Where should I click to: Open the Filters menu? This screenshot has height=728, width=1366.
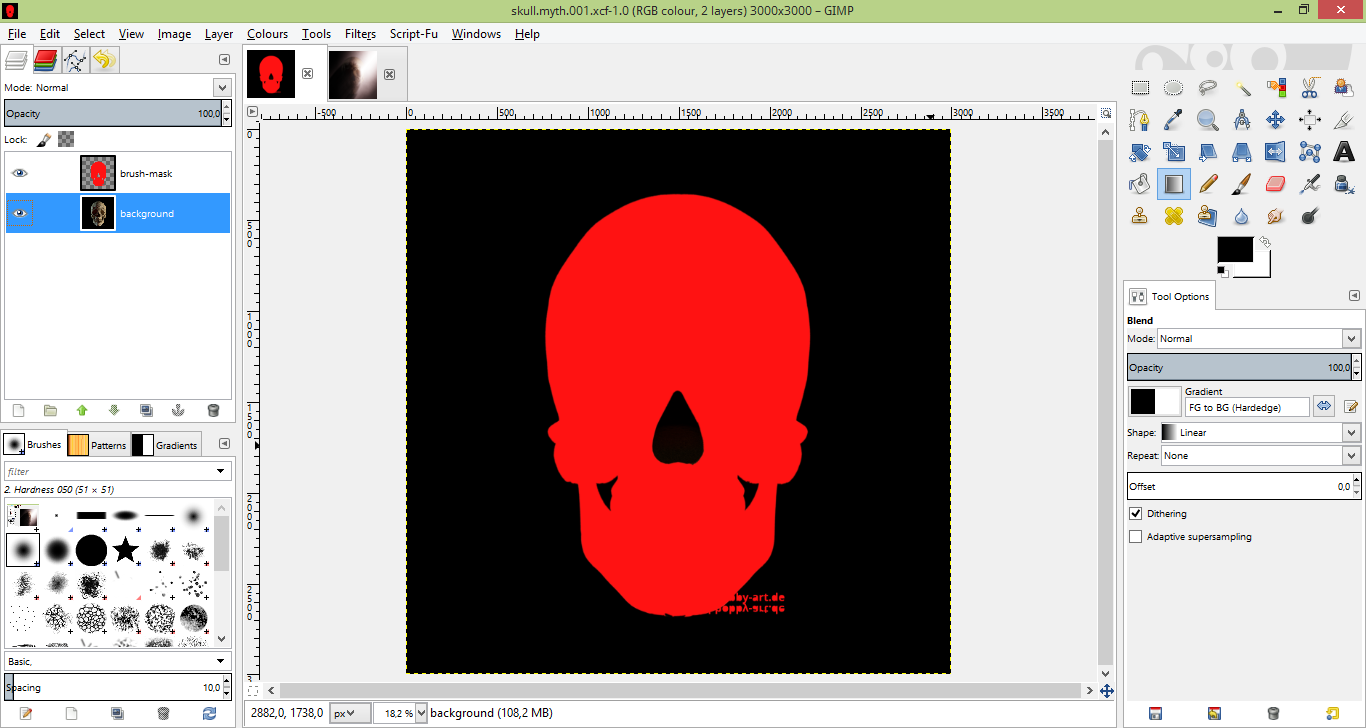click(360, 34)
